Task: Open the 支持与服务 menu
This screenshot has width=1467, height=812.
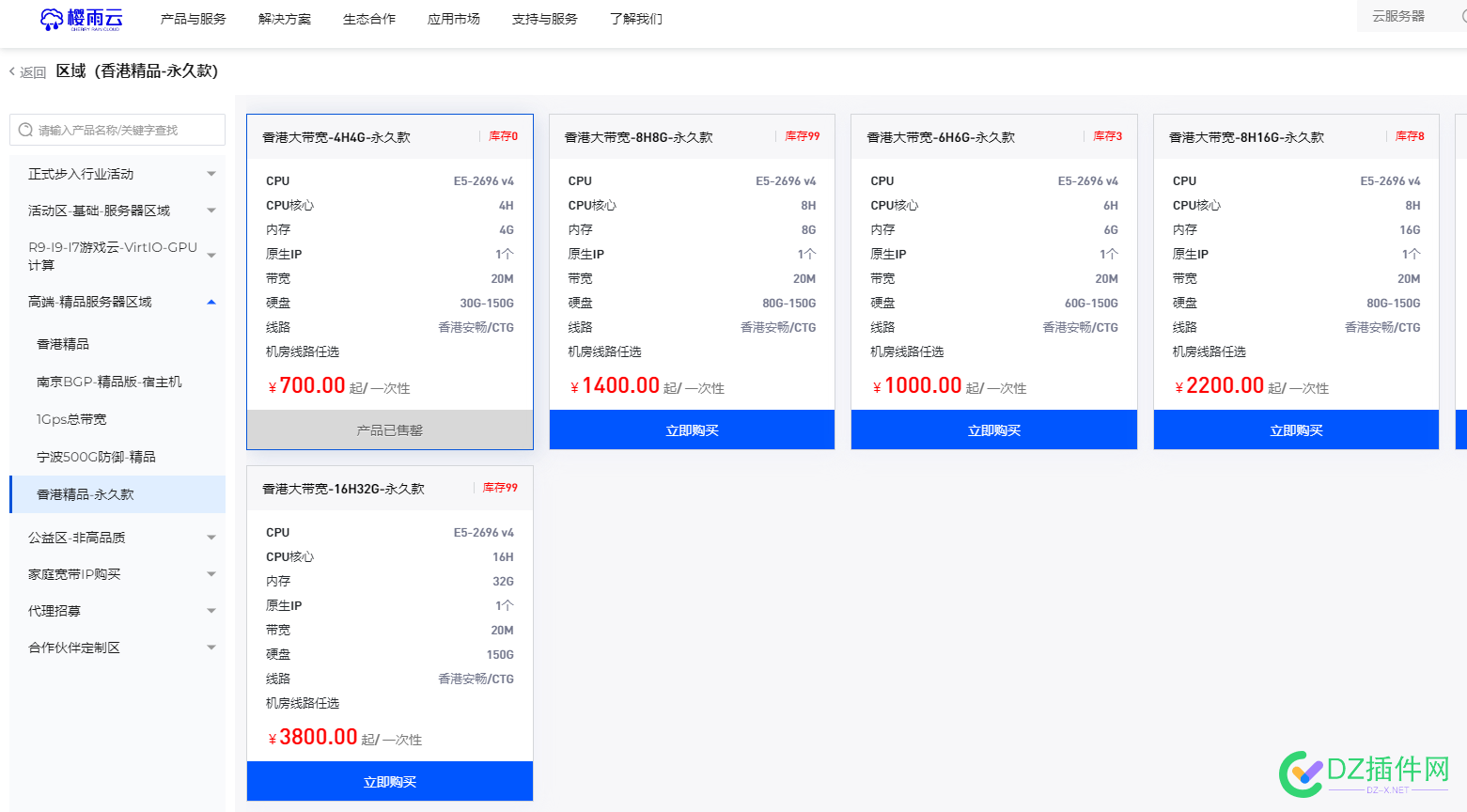Action: 545,19
